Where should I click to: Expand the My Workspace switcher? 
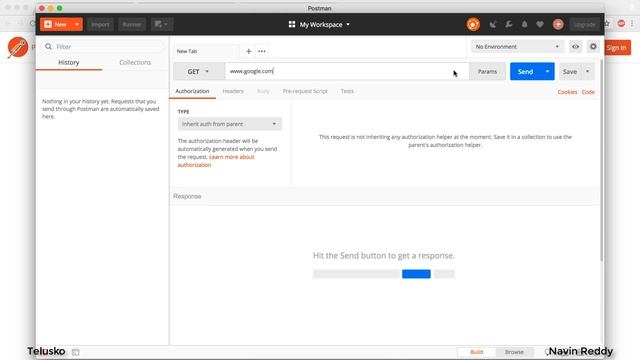[x=320, y=24]
